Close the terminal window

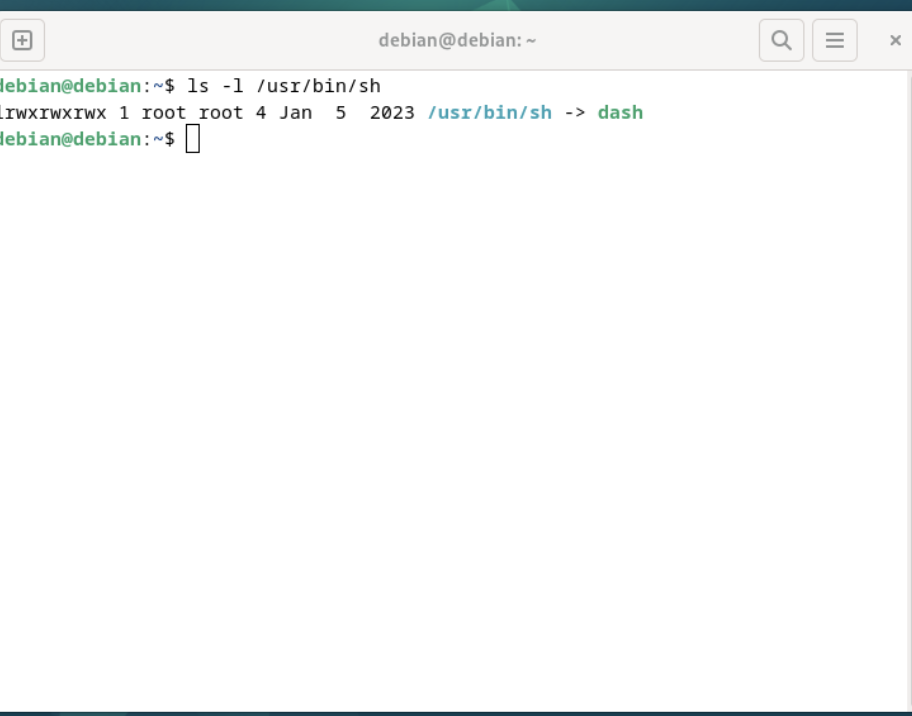point(895,41)
